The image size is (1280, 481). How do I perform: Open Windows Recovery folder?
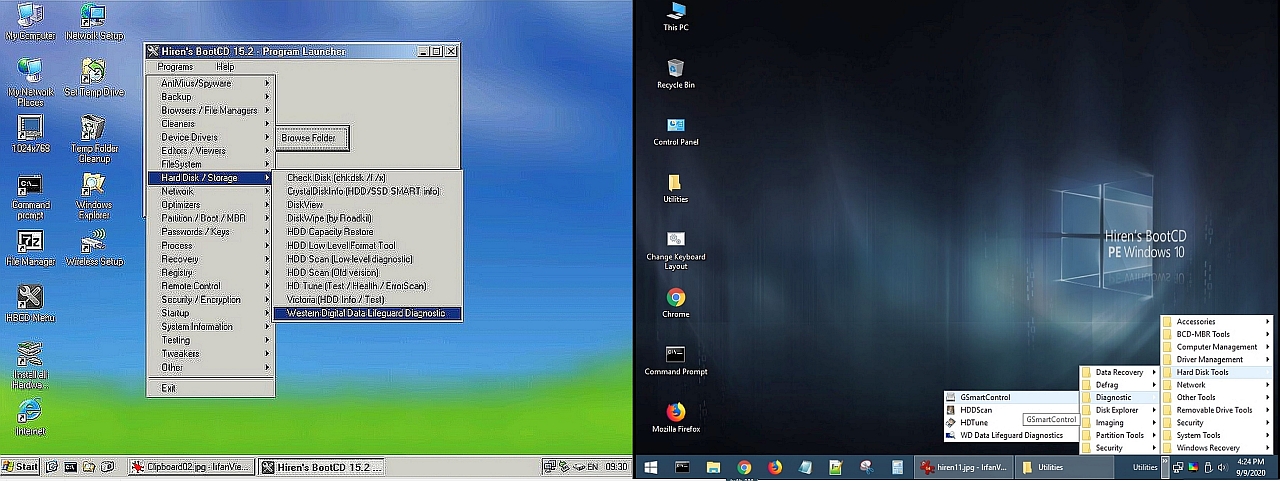(1217, 448)
